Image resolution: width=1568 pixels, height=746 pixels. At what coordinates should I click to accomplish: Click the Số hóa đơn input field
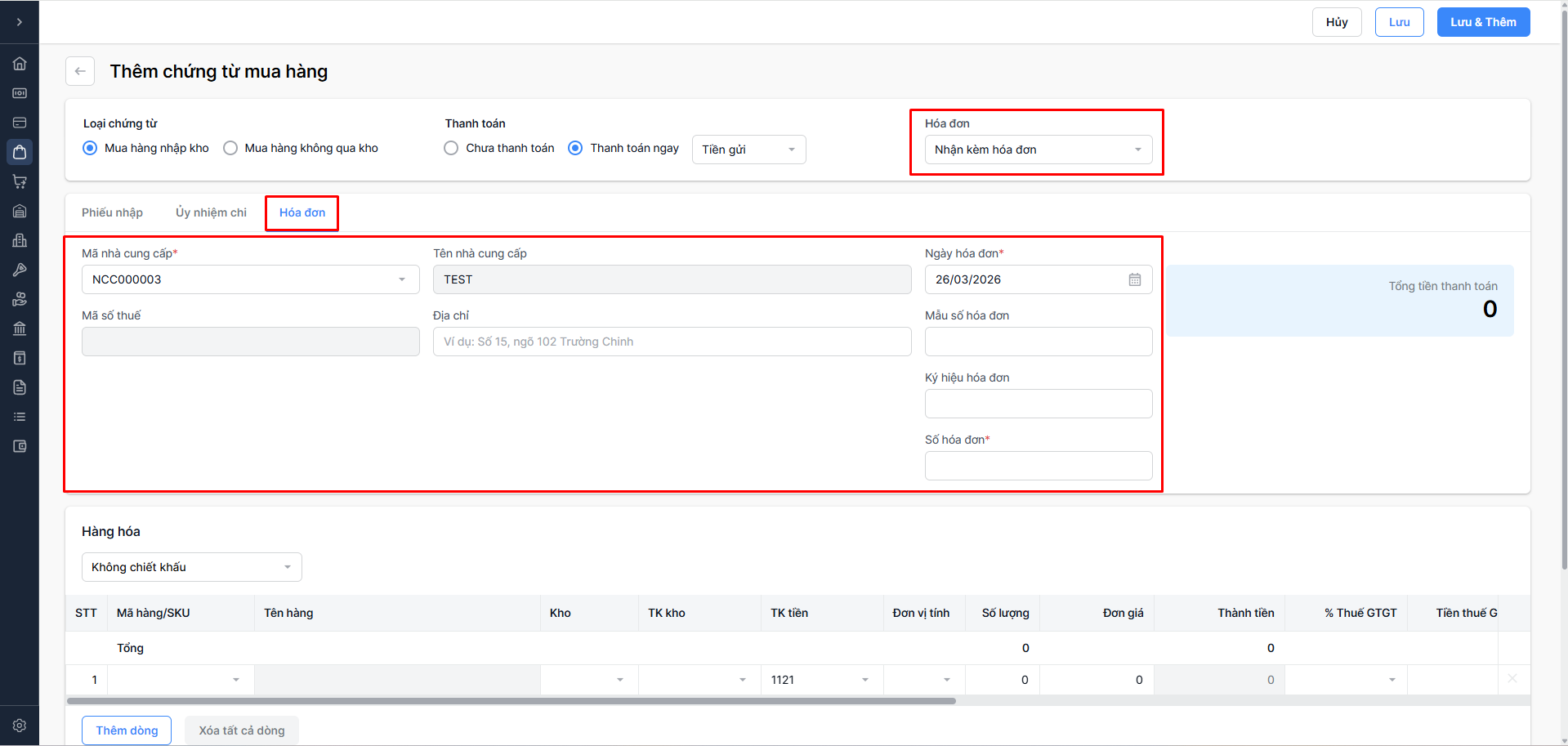[1038, 466]
